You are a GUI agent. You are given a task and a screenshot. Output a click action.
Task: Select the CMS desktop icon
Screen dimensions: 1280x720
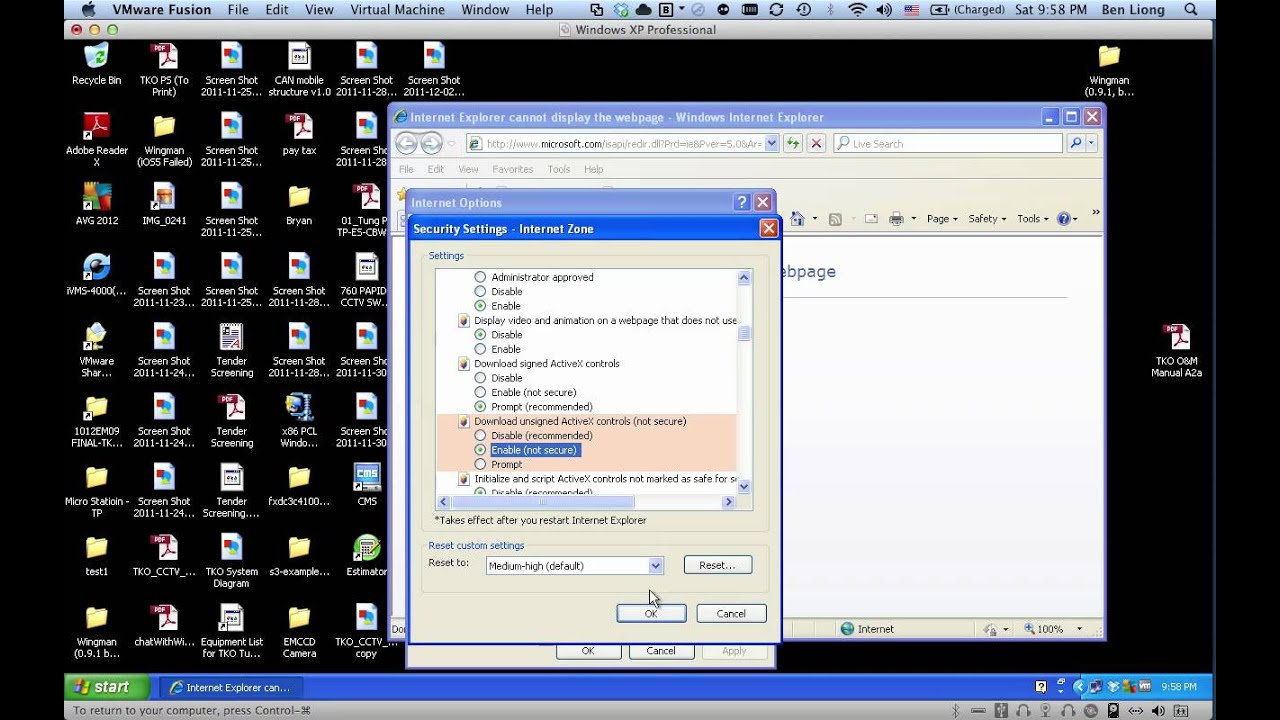[x=366, y=484]
